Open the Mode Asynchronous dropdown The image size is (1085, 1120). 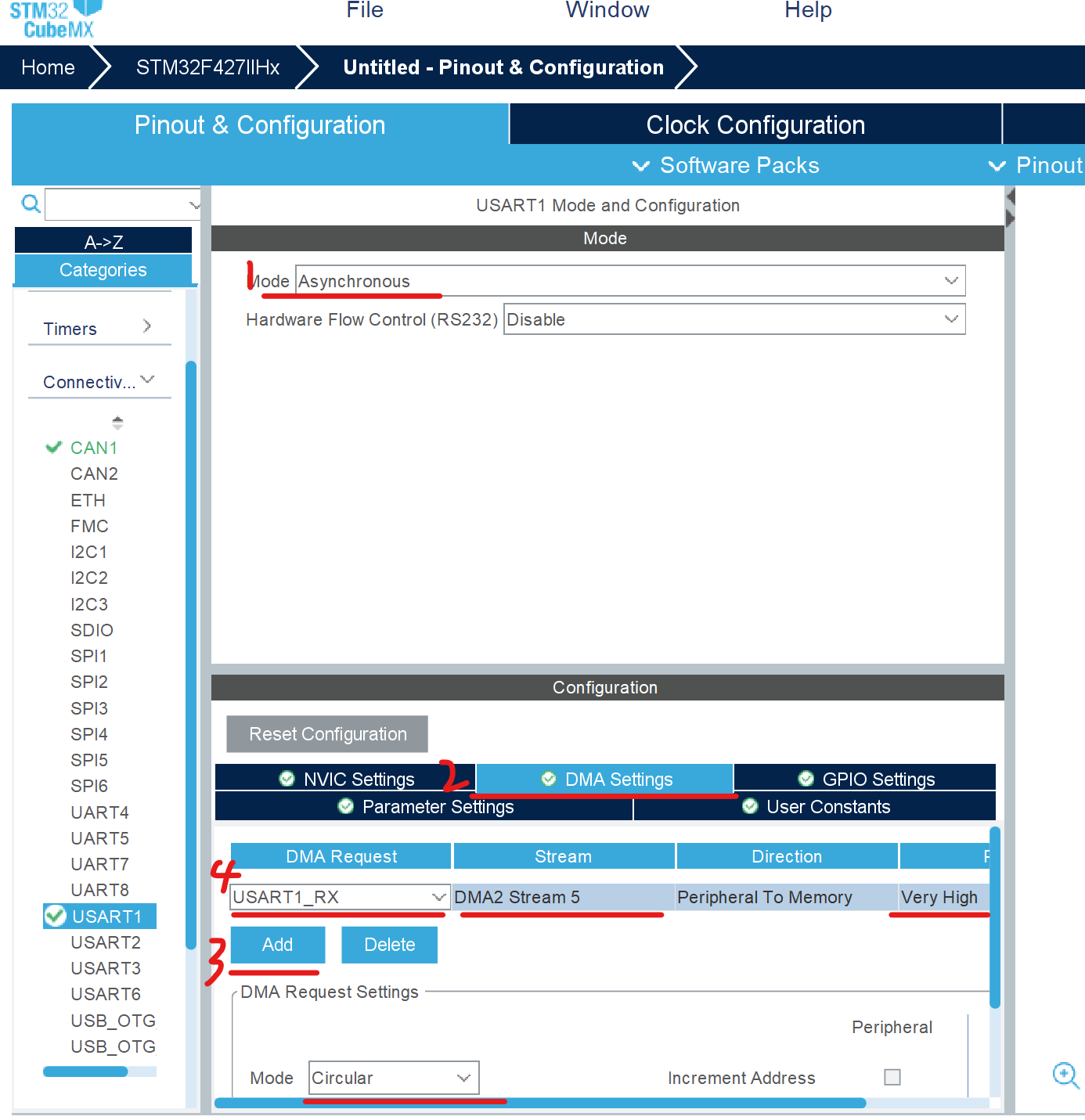[630, 281]
